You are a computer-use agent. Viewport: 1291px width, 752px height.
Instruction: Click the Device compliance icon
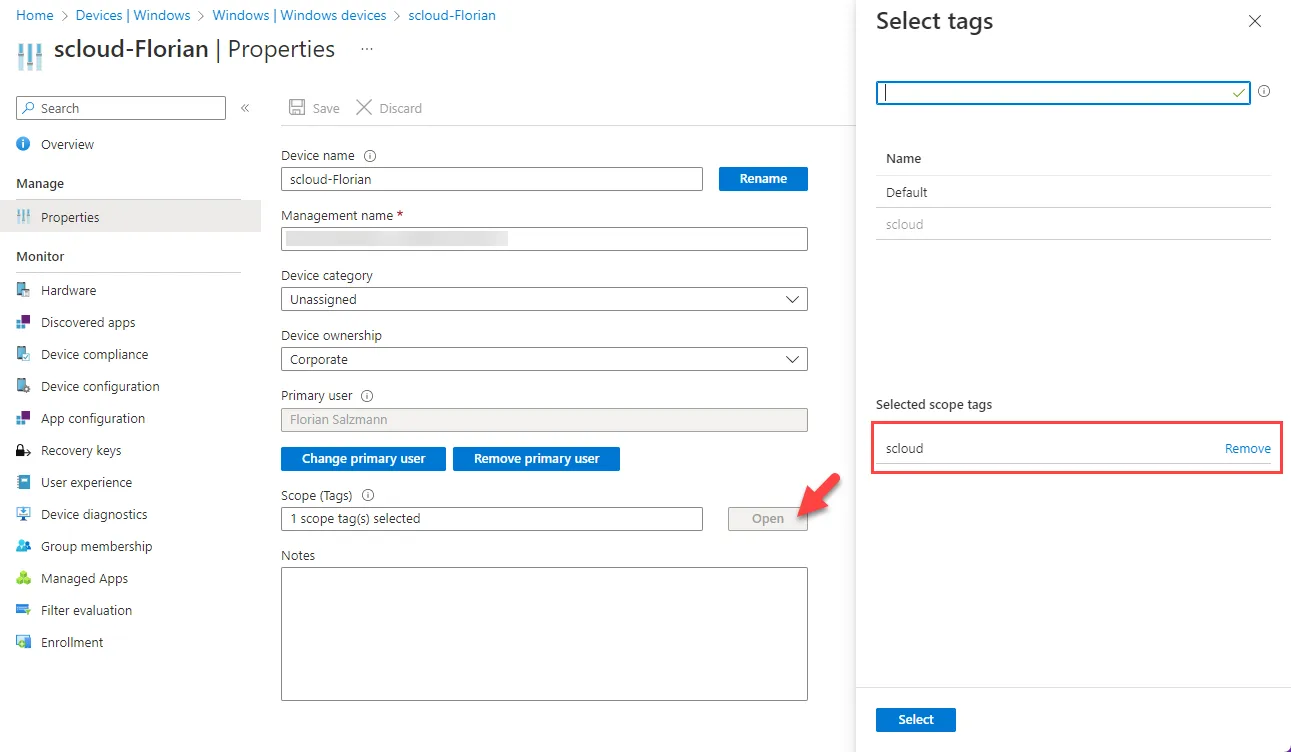[x=24, y=354]
